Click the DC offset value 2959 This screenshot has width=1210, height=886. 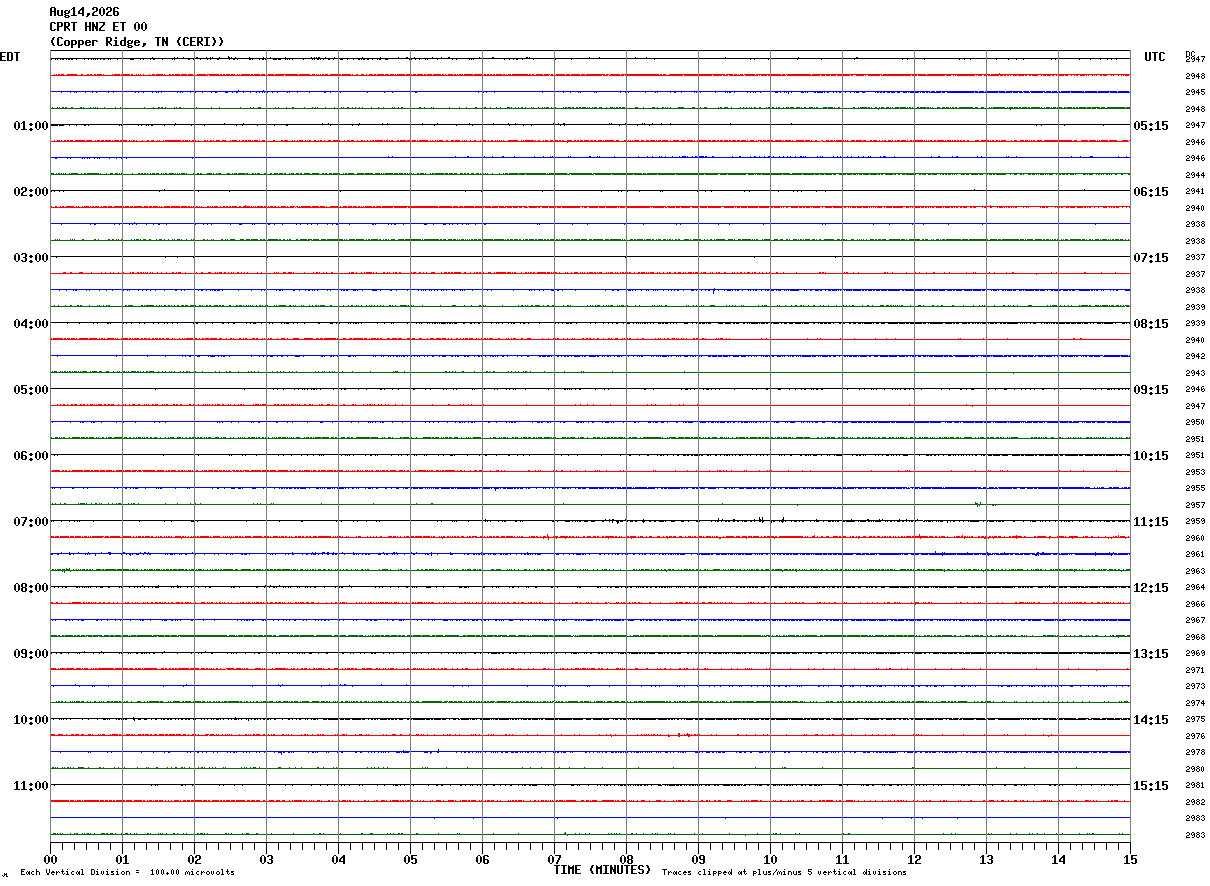click(1195, 522)
